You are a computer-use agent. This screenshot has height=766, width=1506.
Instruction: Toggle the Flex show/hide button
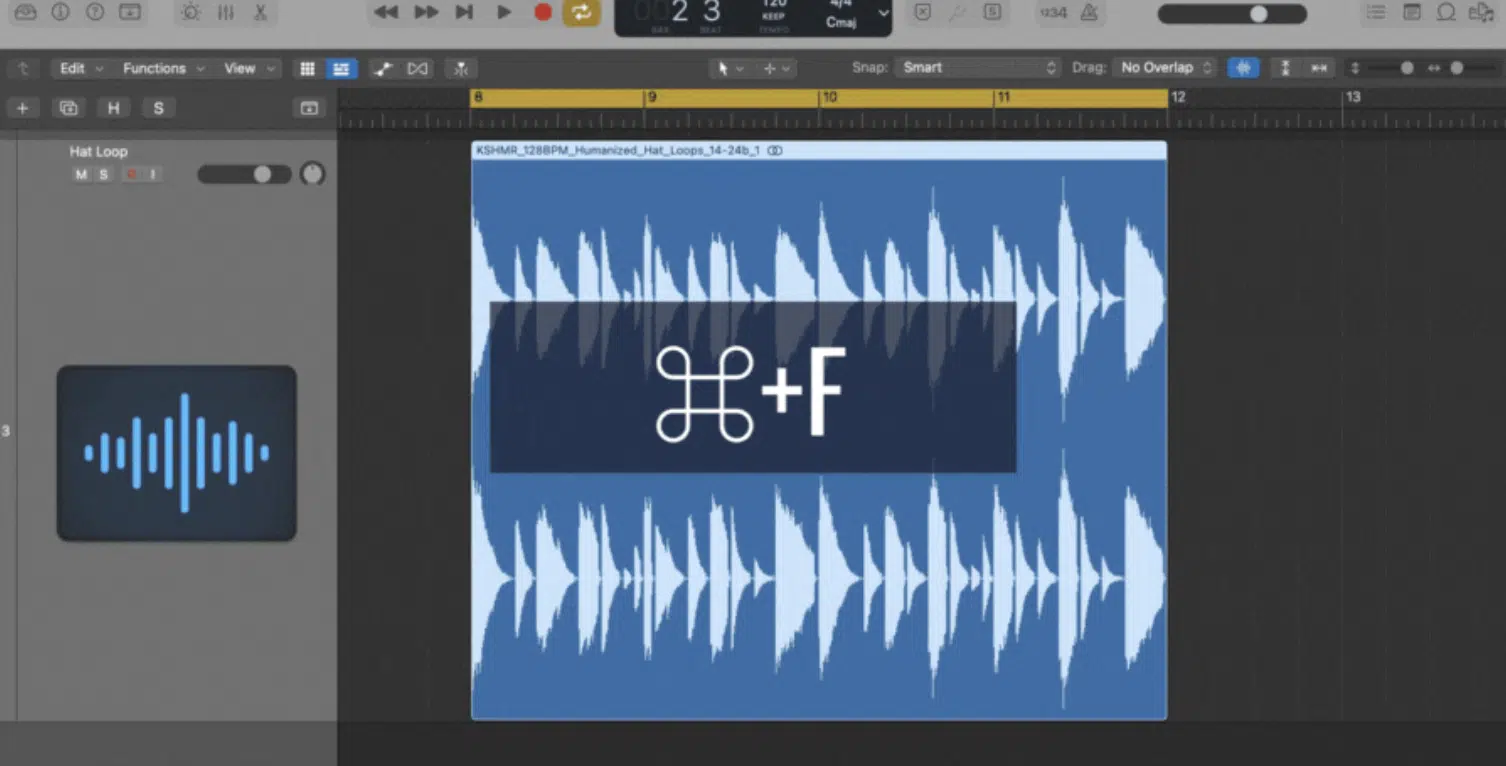418,68
